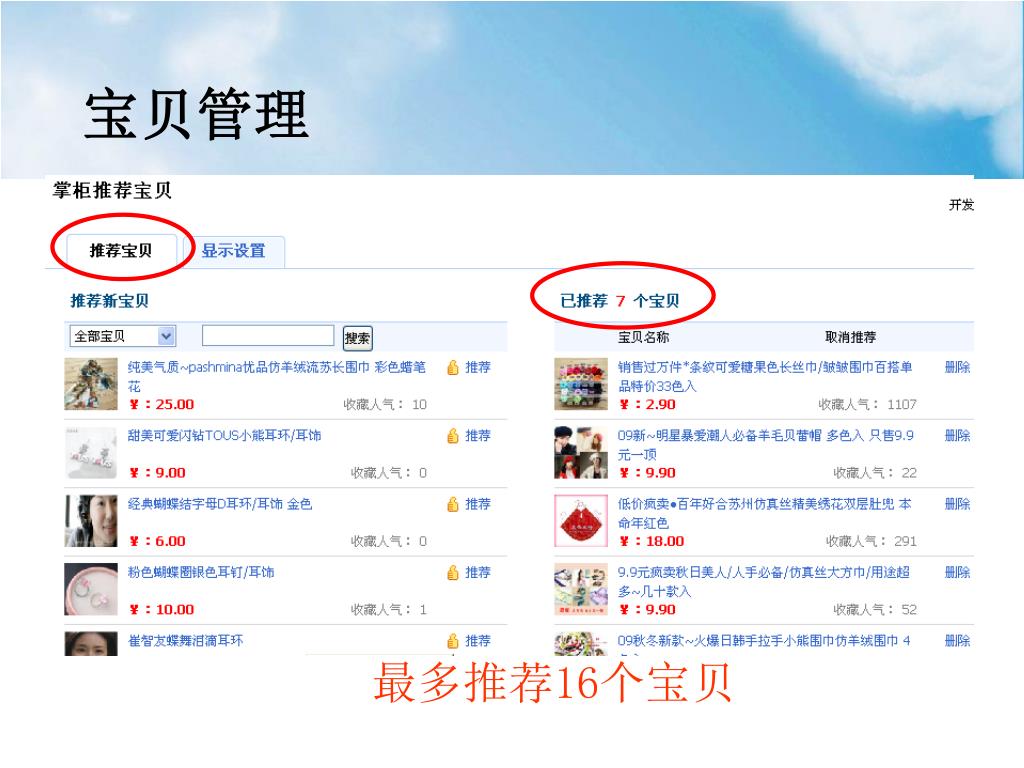Open the 粉色蝴蝶圈银色耳钉 title link
This screenshot has width=1024, height=768.
click(200, 573)
